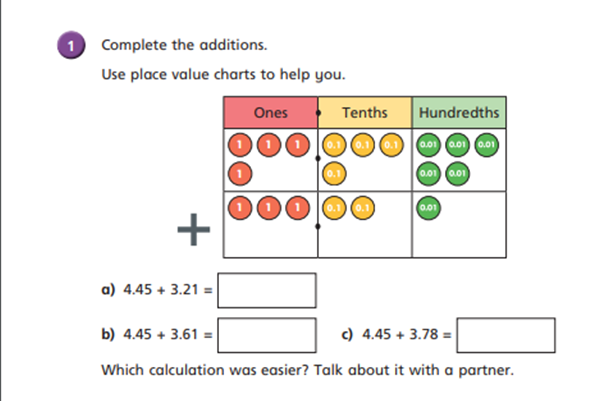Select the third green 0.01 counter in top row
Image resolution: width=590 pixels, height=401 pixels.
487,145
